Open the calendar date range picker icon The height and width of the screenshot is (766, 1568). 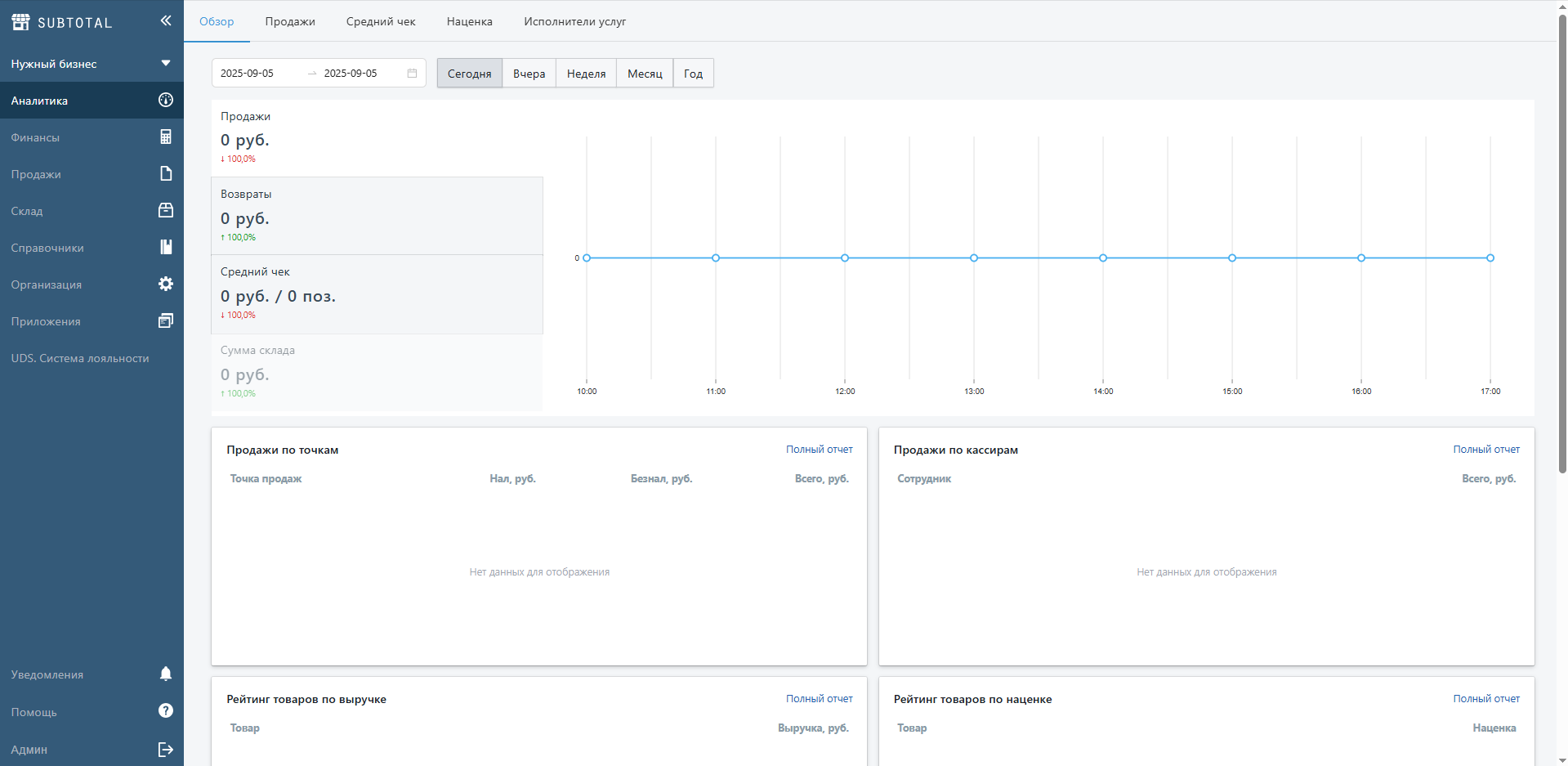412,73
